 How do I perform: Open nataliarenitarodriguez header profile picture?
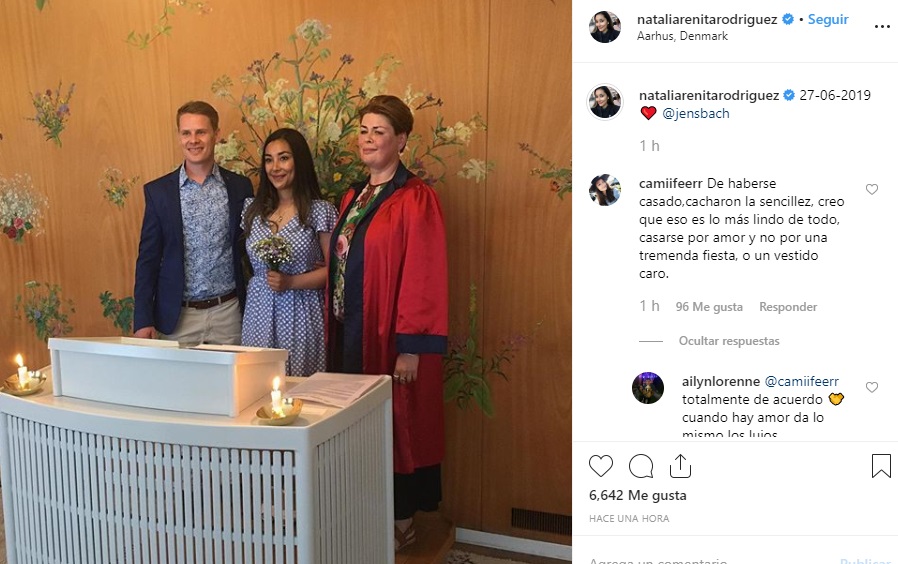click(x=605, y=27)
